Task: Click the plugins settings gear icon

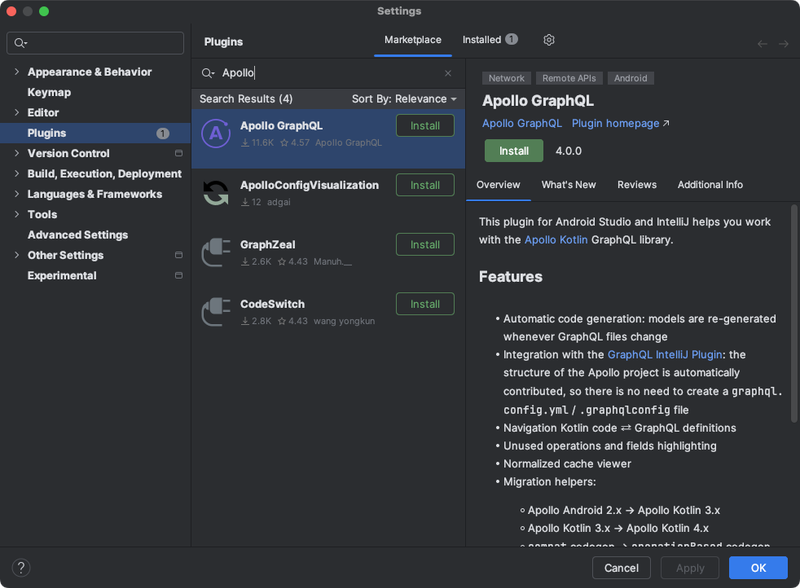Action: pyautogui.click(x=548, y=40)
